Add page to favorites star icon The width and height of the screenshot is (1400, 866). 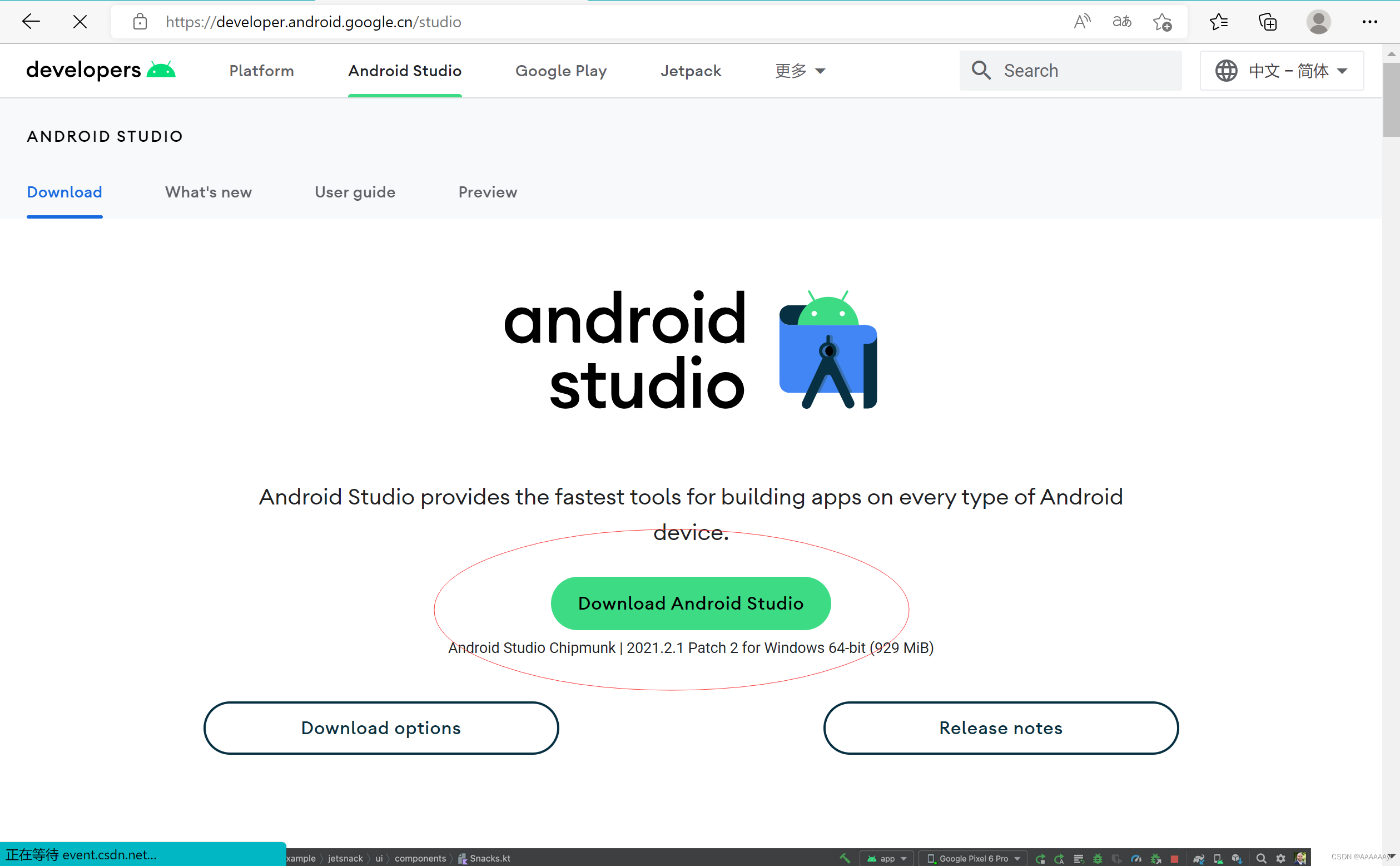pos(1163,22)
